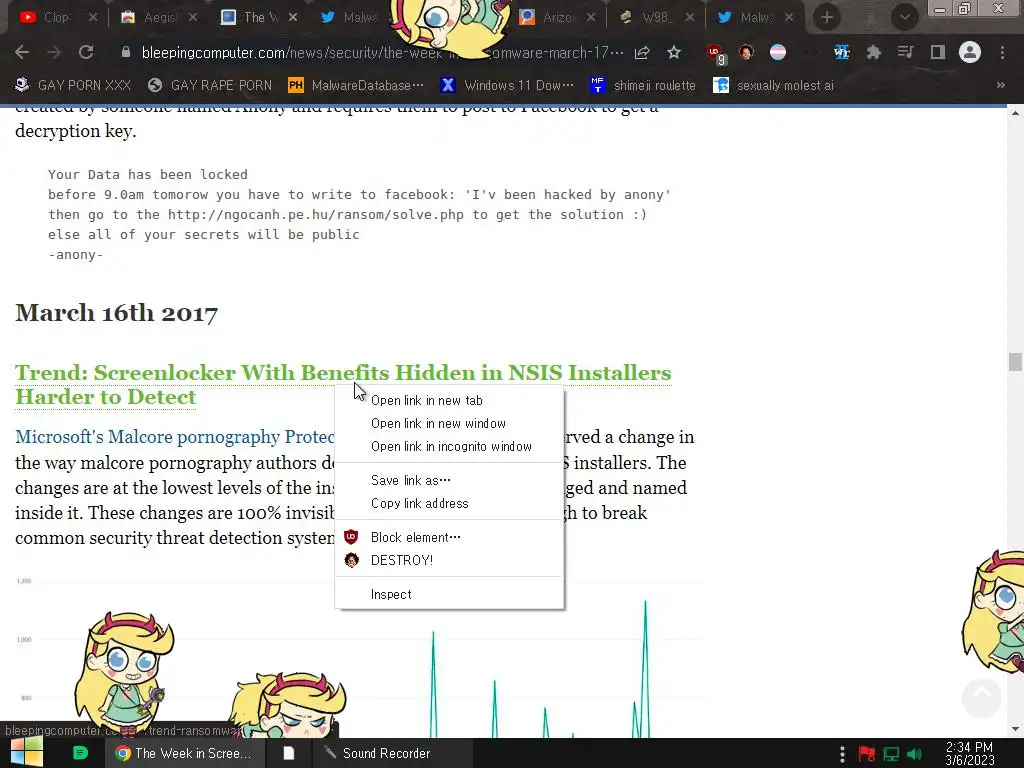The height and width of the screenshot is (768, 1024).
Task: Open the blank document taskbar item
Action: (288, 753)
